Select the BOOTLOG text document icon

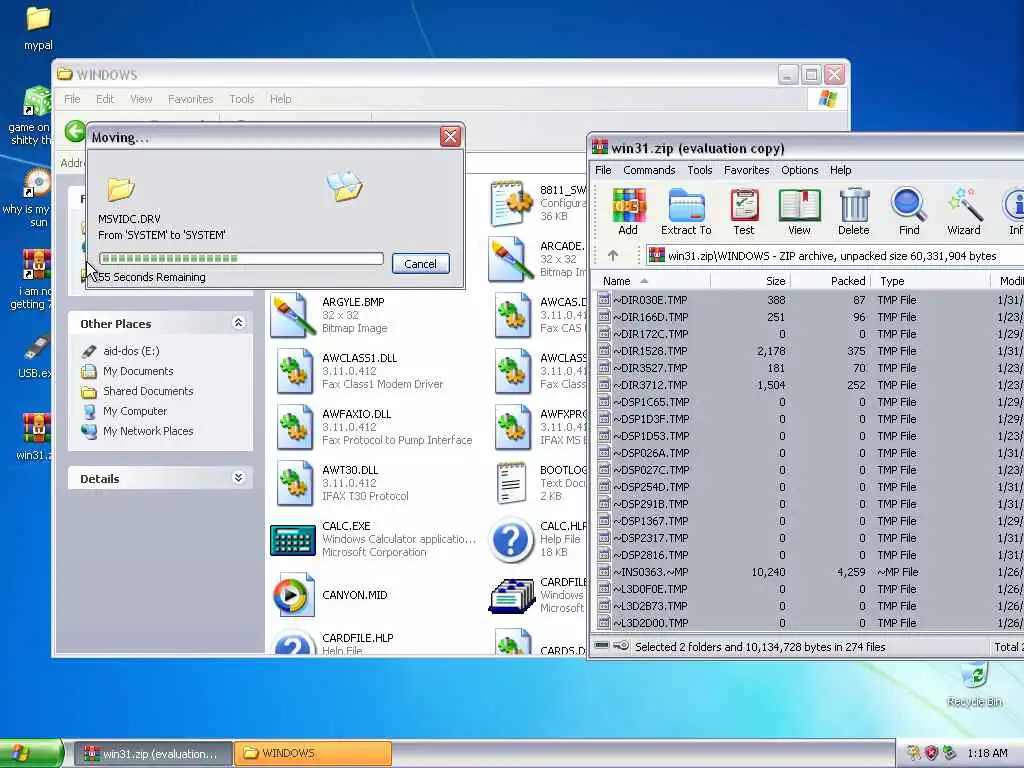[511, 483]
